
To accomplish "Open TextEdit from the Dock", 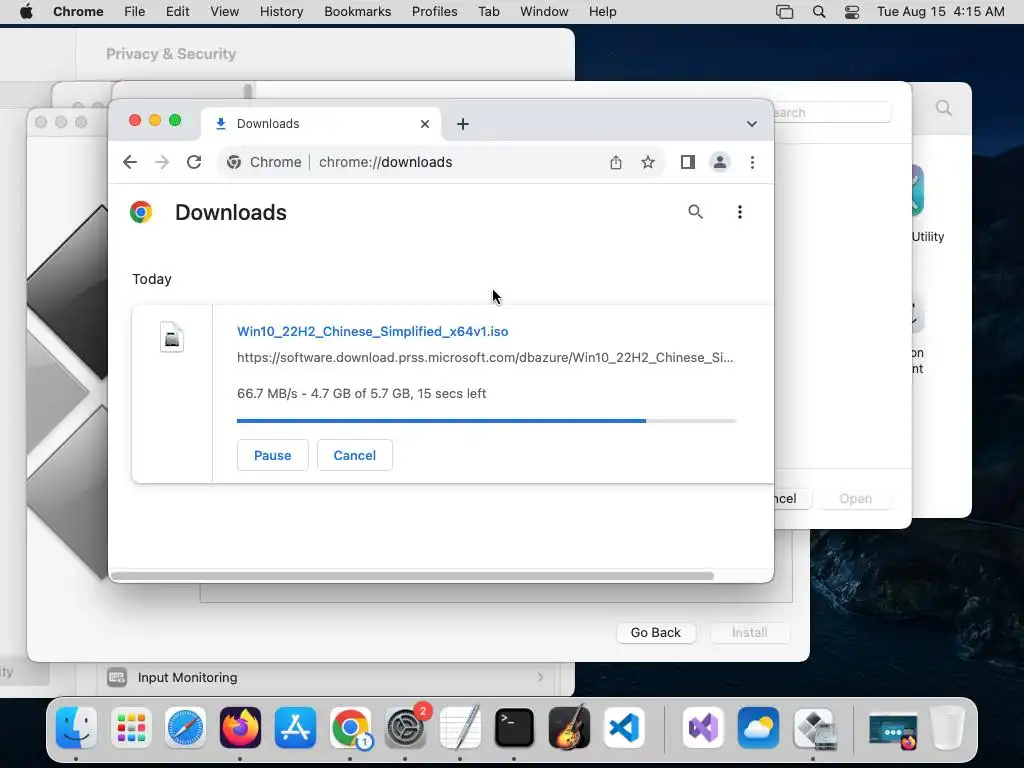I will [460, 728].
